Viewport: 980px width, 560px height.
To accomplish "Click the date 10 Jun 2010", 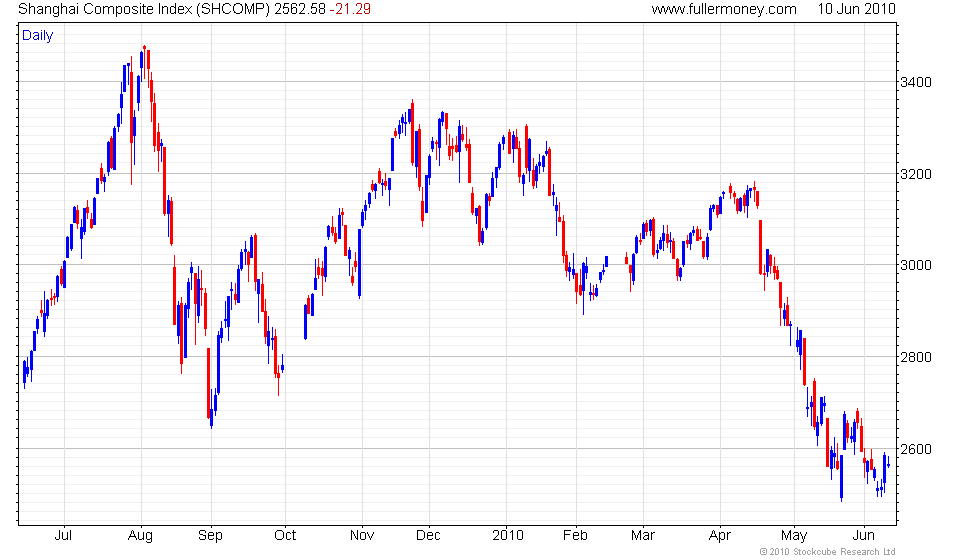I will pyautogui.click(x=856, y=9).
